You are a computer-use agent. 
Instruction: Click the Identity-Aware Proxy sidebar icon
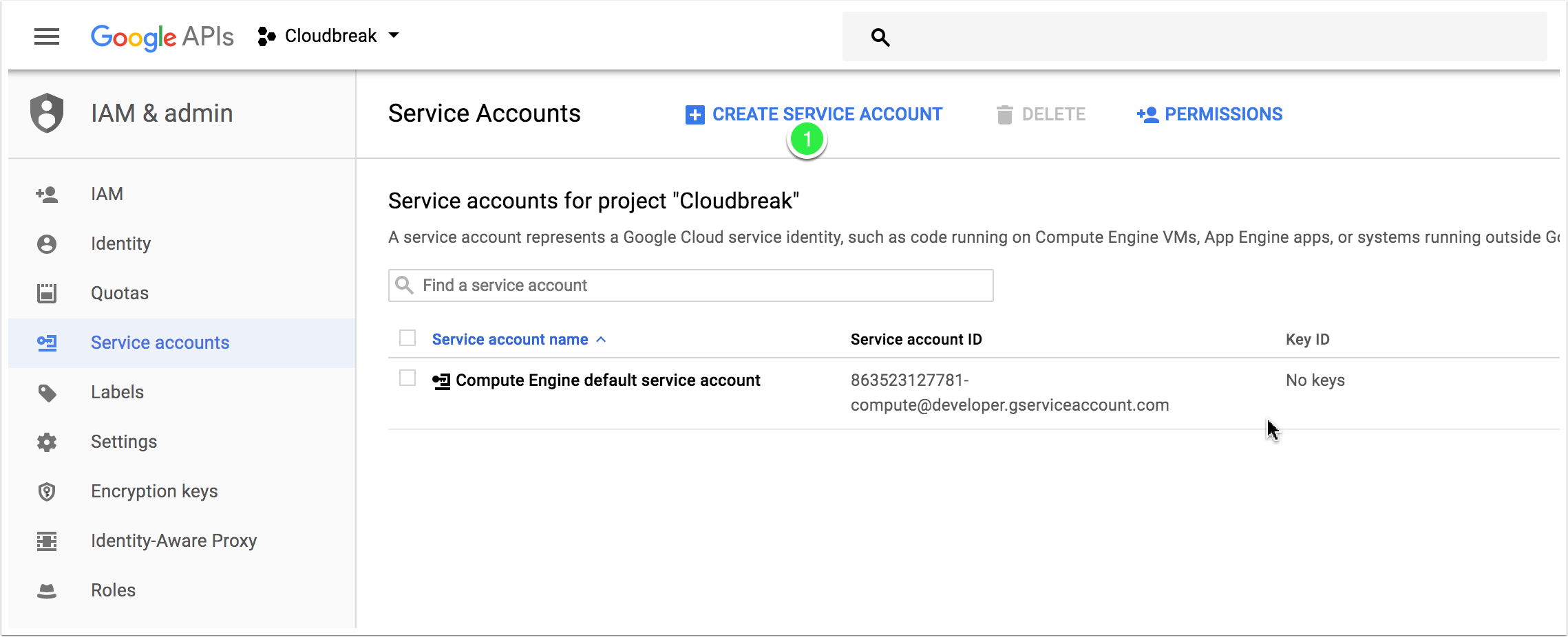pyautogui.click(x=46, y=541)
